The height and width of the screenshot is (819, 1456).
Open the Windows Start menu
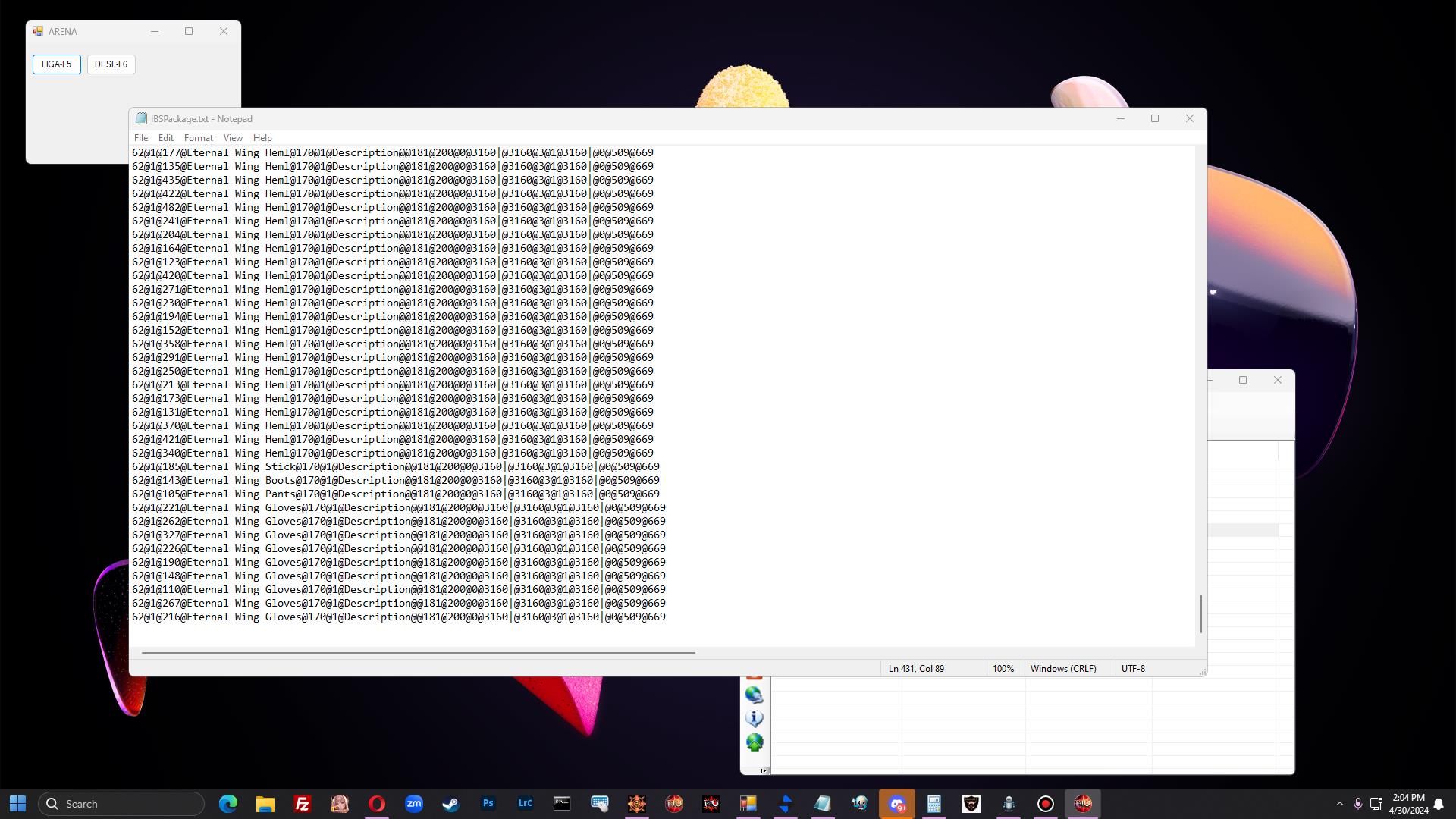point(18,804)
